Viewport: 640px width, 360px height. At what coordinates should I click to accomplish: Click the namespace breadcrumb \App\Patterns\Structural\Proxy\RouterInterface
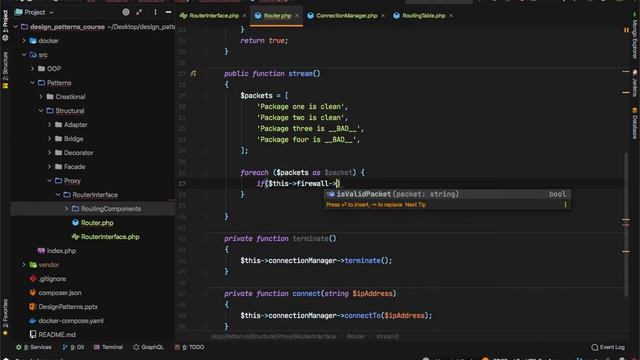(x=273, y=337)
